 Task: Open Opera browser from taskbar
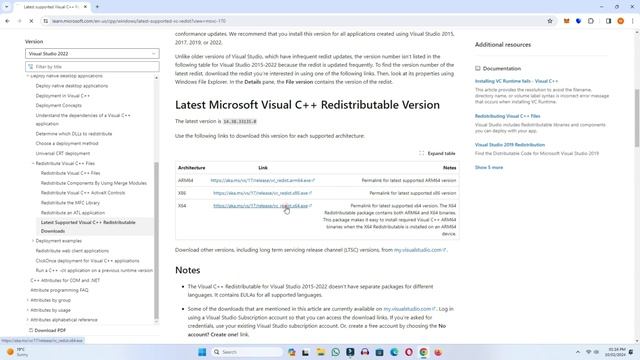tap(409, 352)
